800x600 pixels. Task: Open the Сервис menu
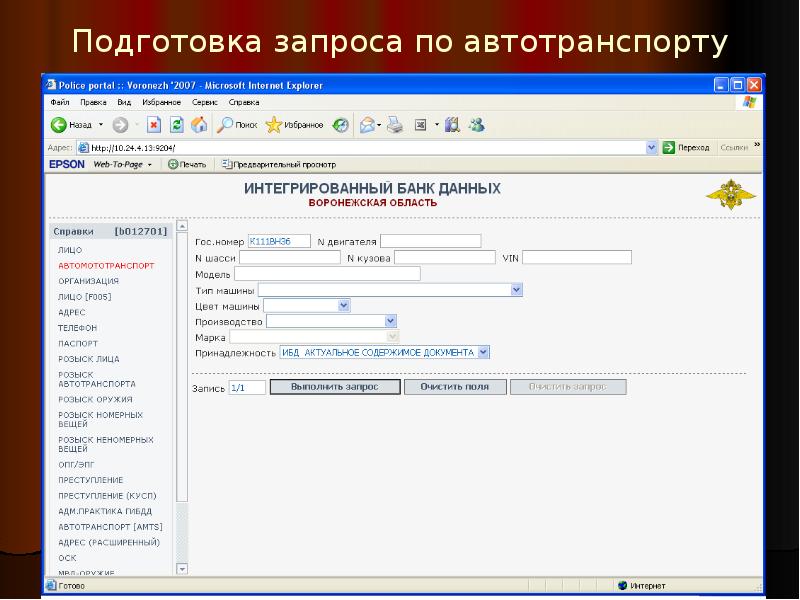click(x=205, y=102)
